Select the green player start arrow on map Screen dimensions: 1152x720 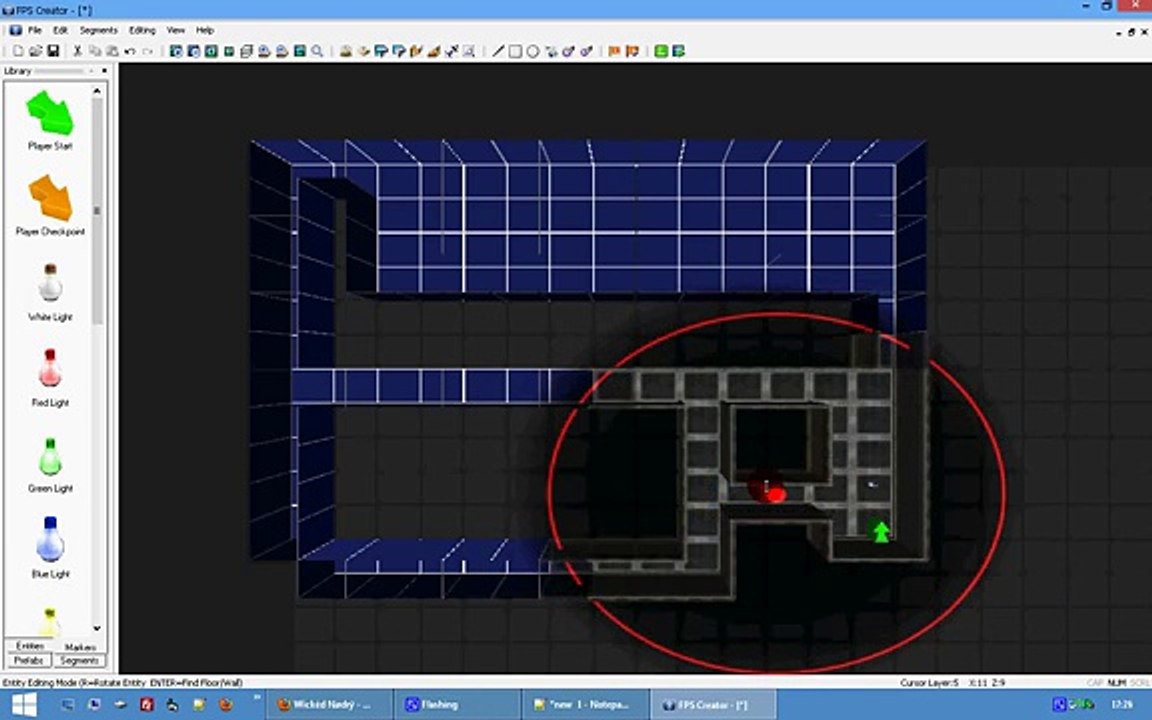[881, 530]
